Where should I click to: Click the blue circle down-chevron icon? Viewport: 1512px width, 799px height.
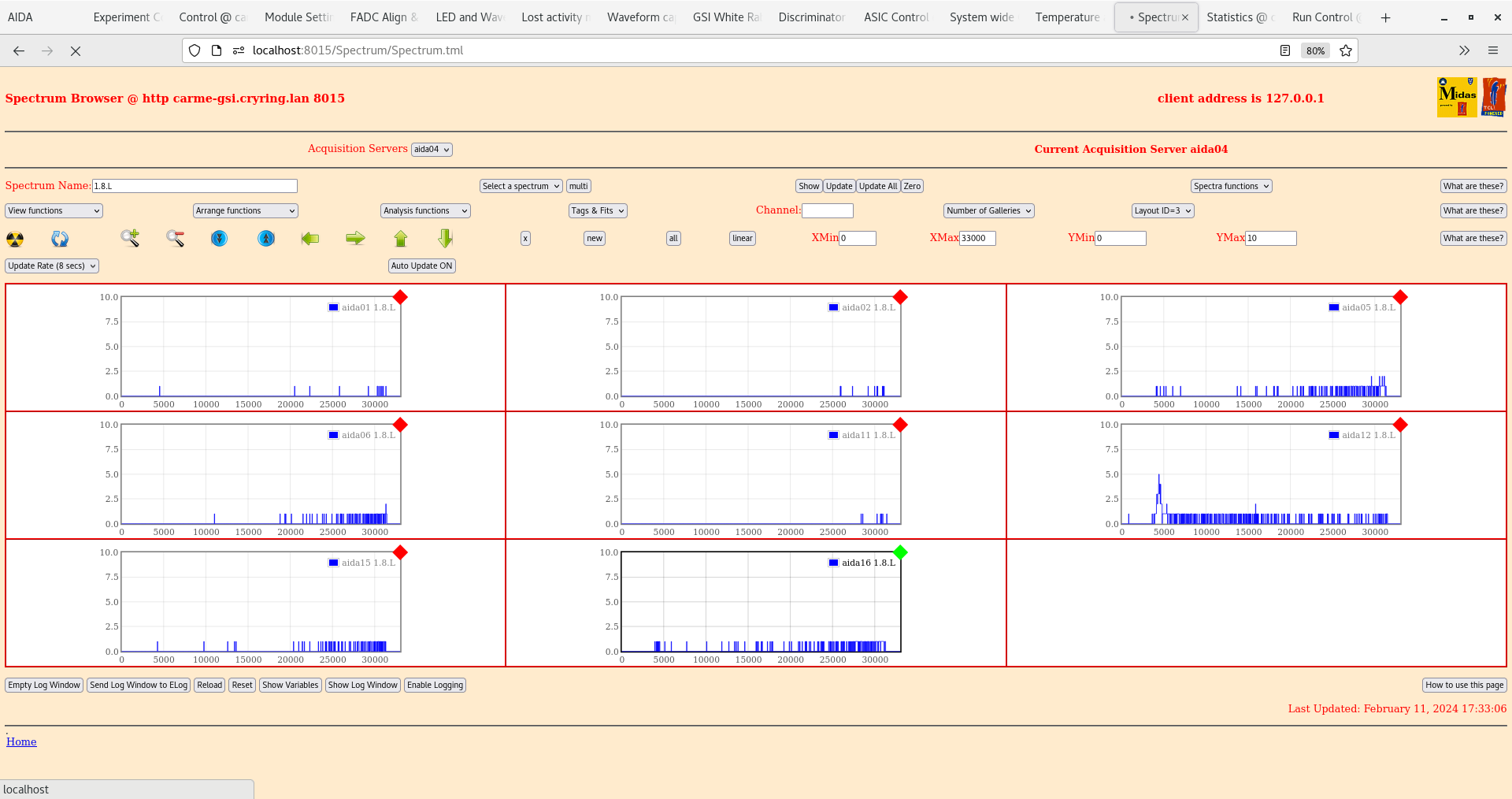click(x=220, y=238)
